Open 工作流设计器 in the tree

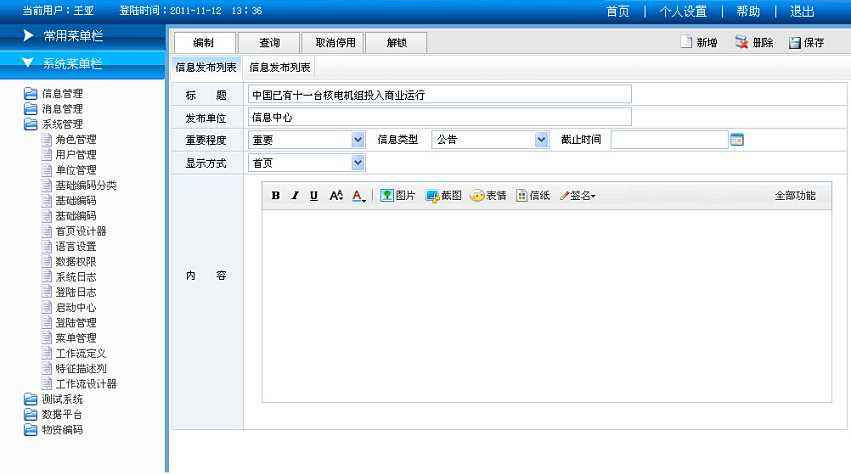point(80,384)
